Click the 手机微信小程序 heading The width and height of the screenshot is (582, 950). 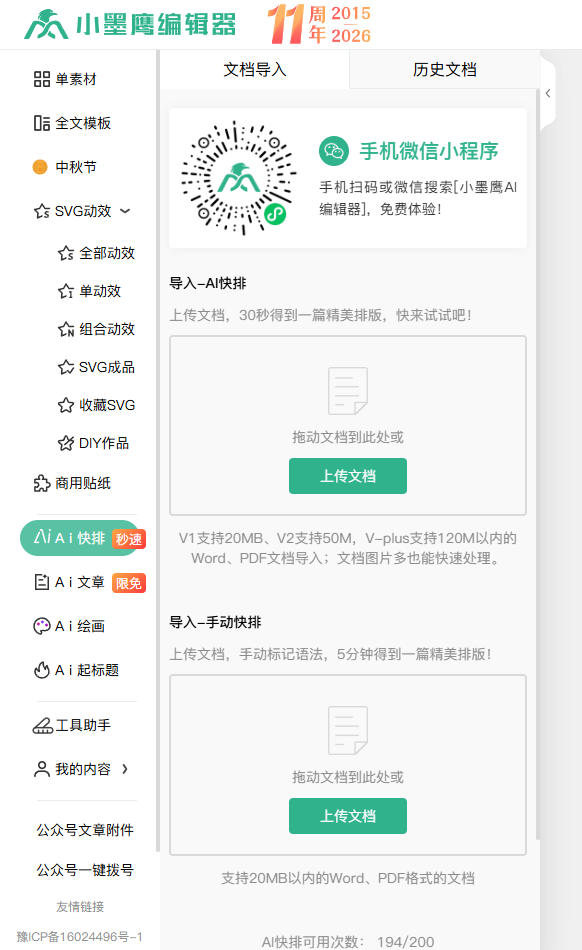[429, 151]
